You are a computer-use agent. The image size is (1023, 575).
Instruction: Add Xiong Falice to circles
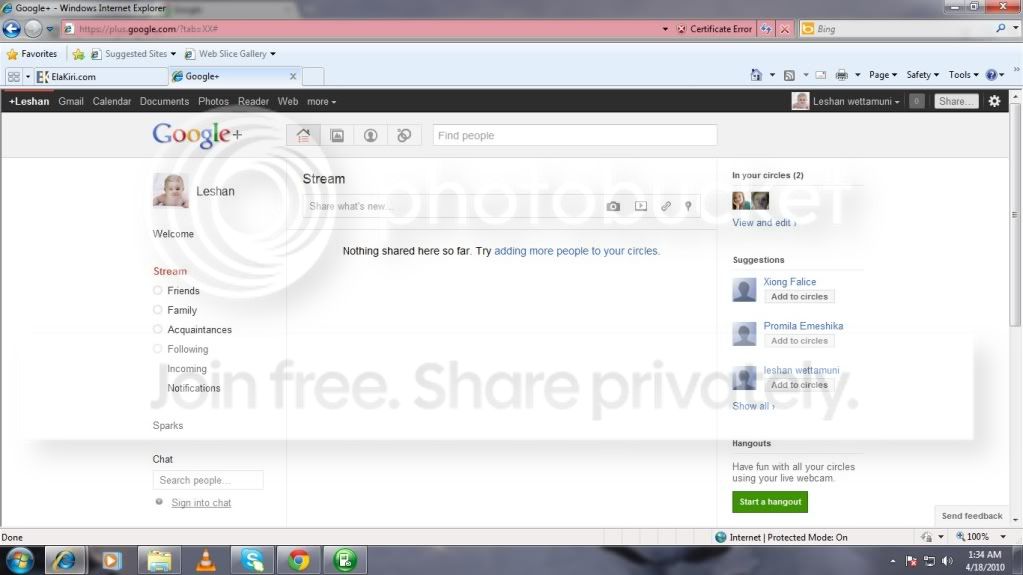tap(799, 296)
